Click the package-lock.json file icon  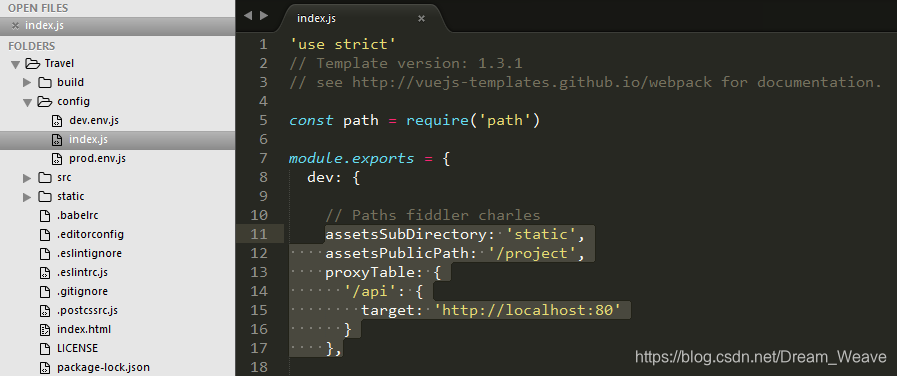(x=45, y=367)
